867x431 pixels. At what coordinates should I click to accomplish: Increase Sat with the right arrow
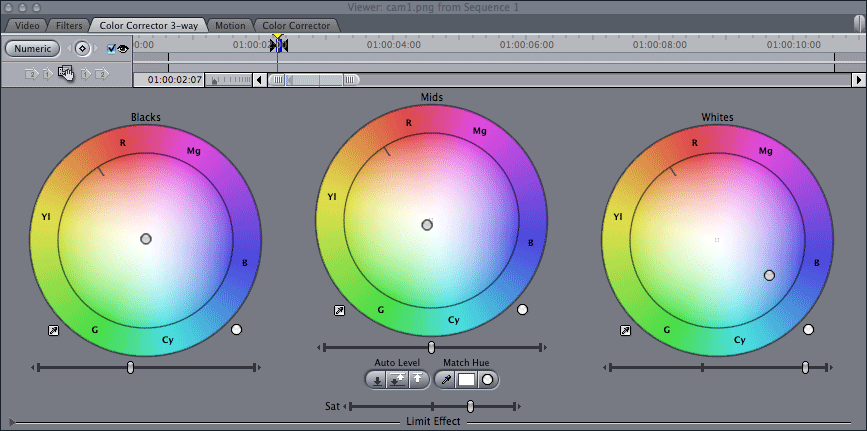[x=520, y=407]
